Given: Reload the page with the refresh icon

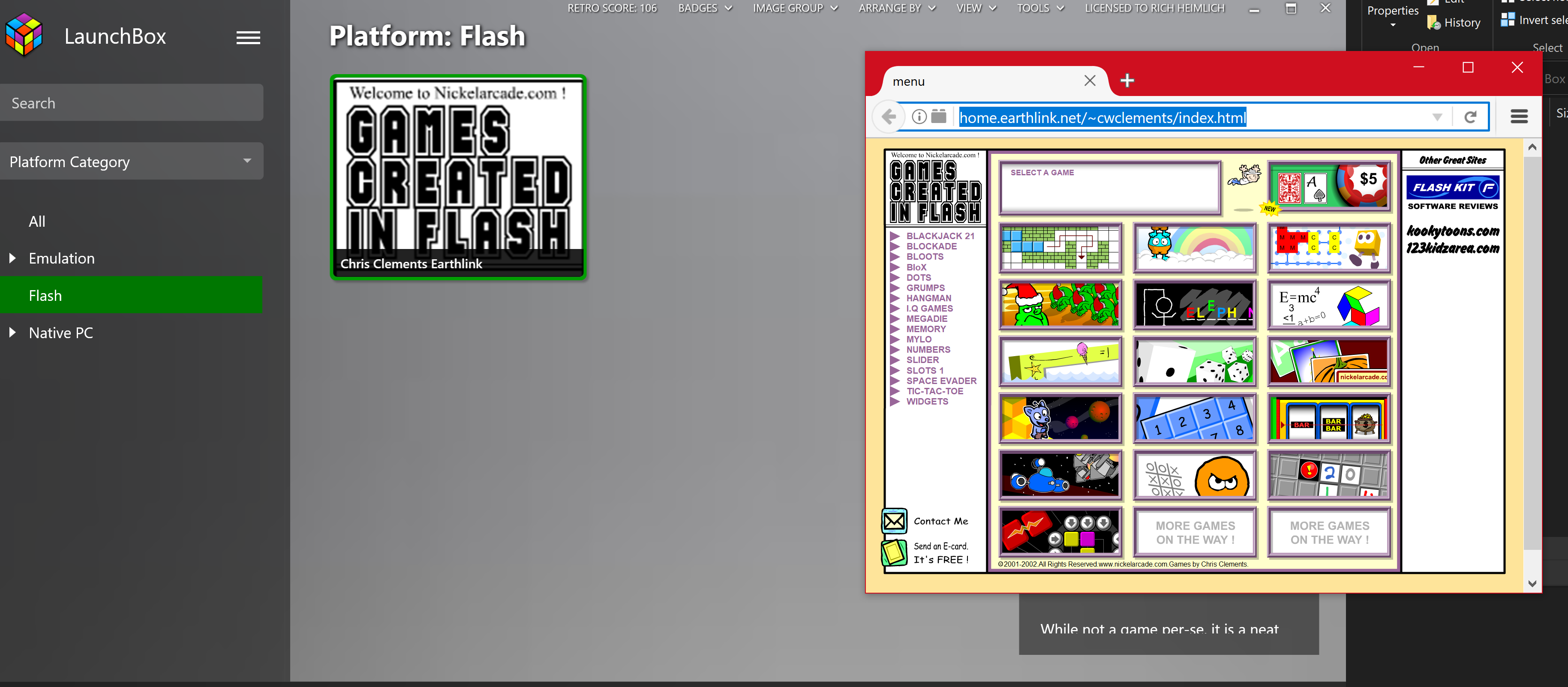Looking at the screenshot, I should tap(1470, 117).
